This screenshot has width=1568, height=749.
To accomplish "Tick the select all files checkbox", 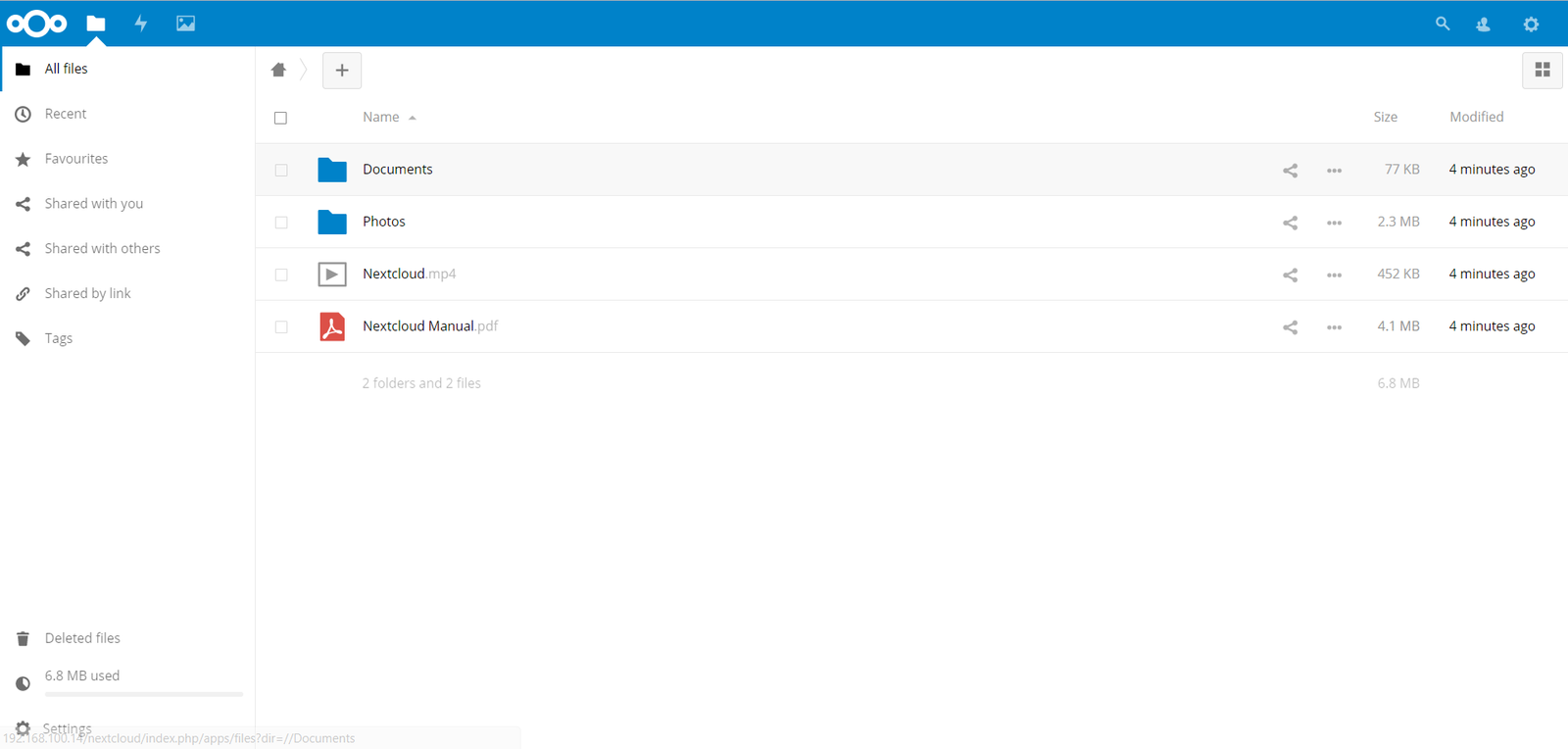I will click(x=281, y=118).
